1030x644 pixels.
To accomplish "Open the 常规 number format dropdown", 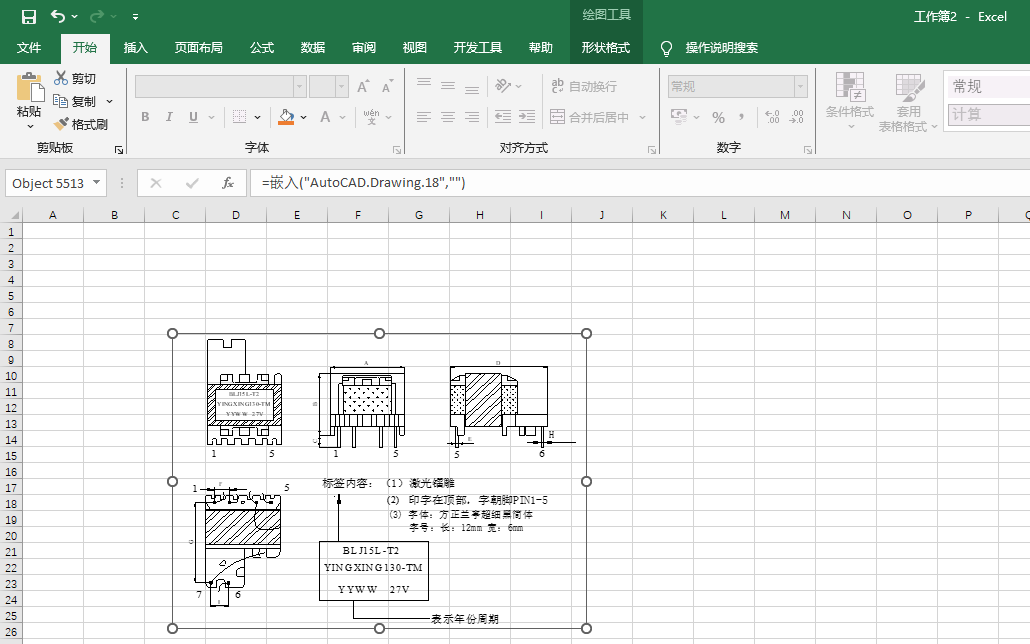I will pos(801,86).
